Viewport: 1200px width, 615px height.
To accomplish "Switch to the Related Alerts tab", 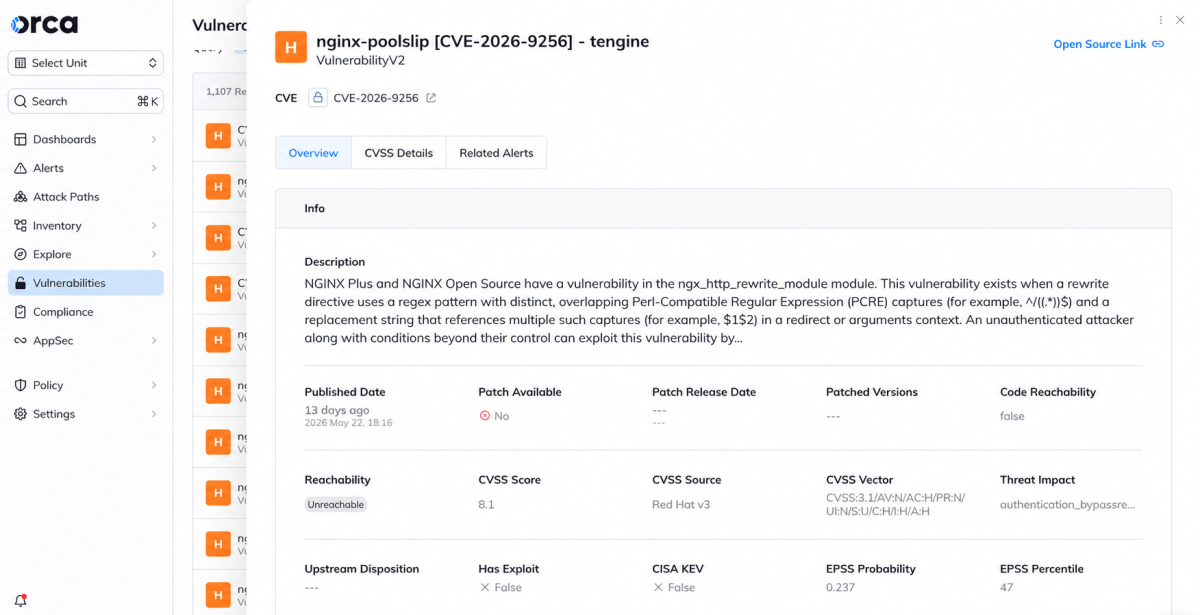I will (x=496, y=153).
